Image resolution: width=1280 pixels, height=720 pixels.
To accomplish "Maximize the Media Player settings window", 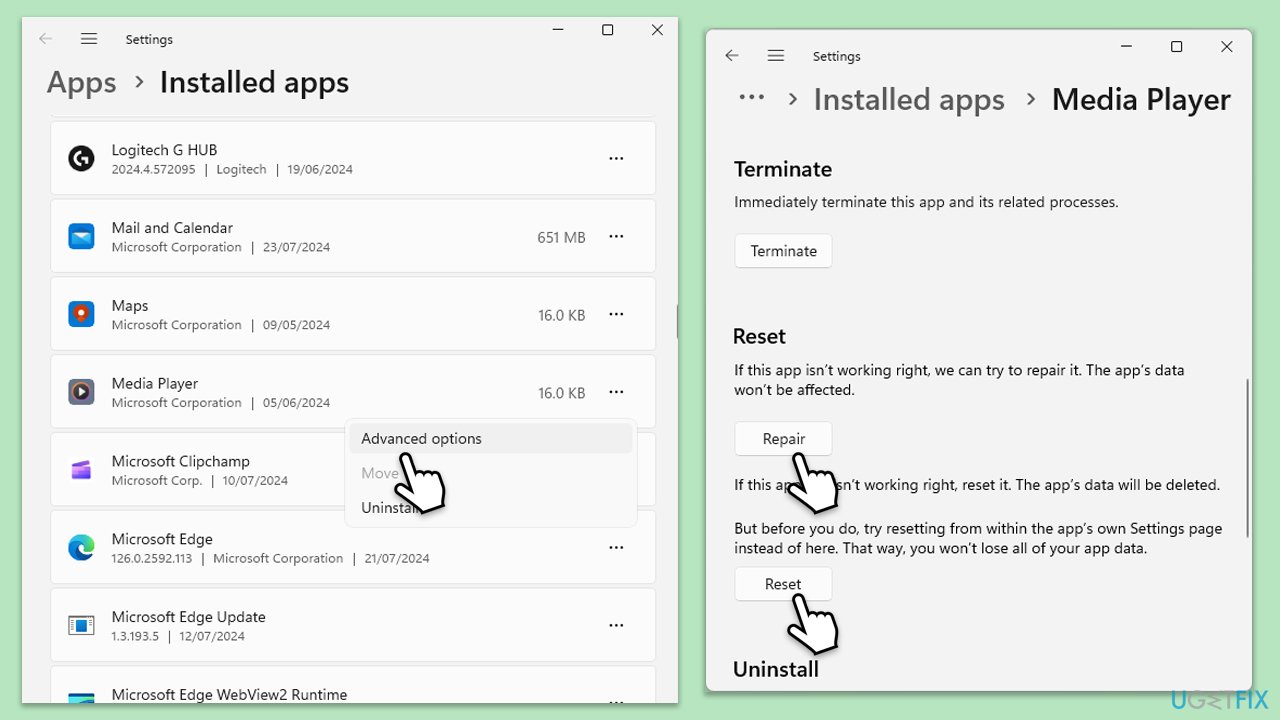I will (1176, 47).
